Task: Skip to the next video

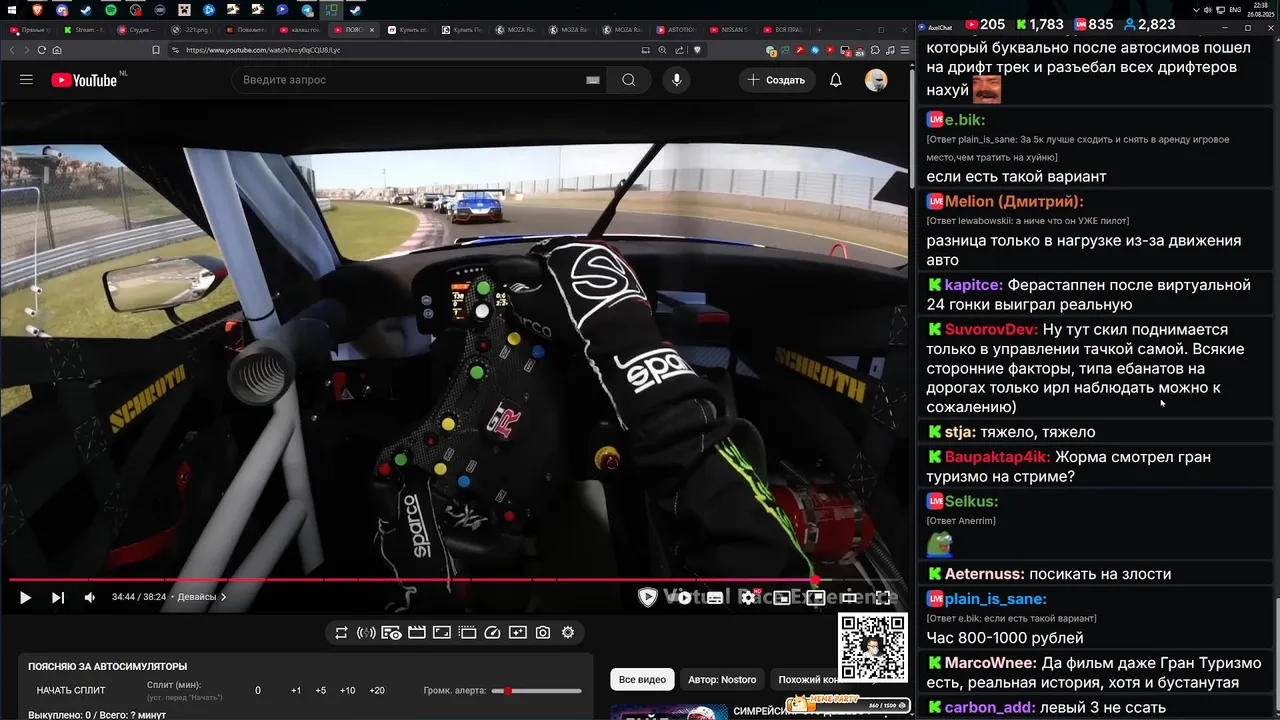Action: pyautogui.click(x=58, y=597)
